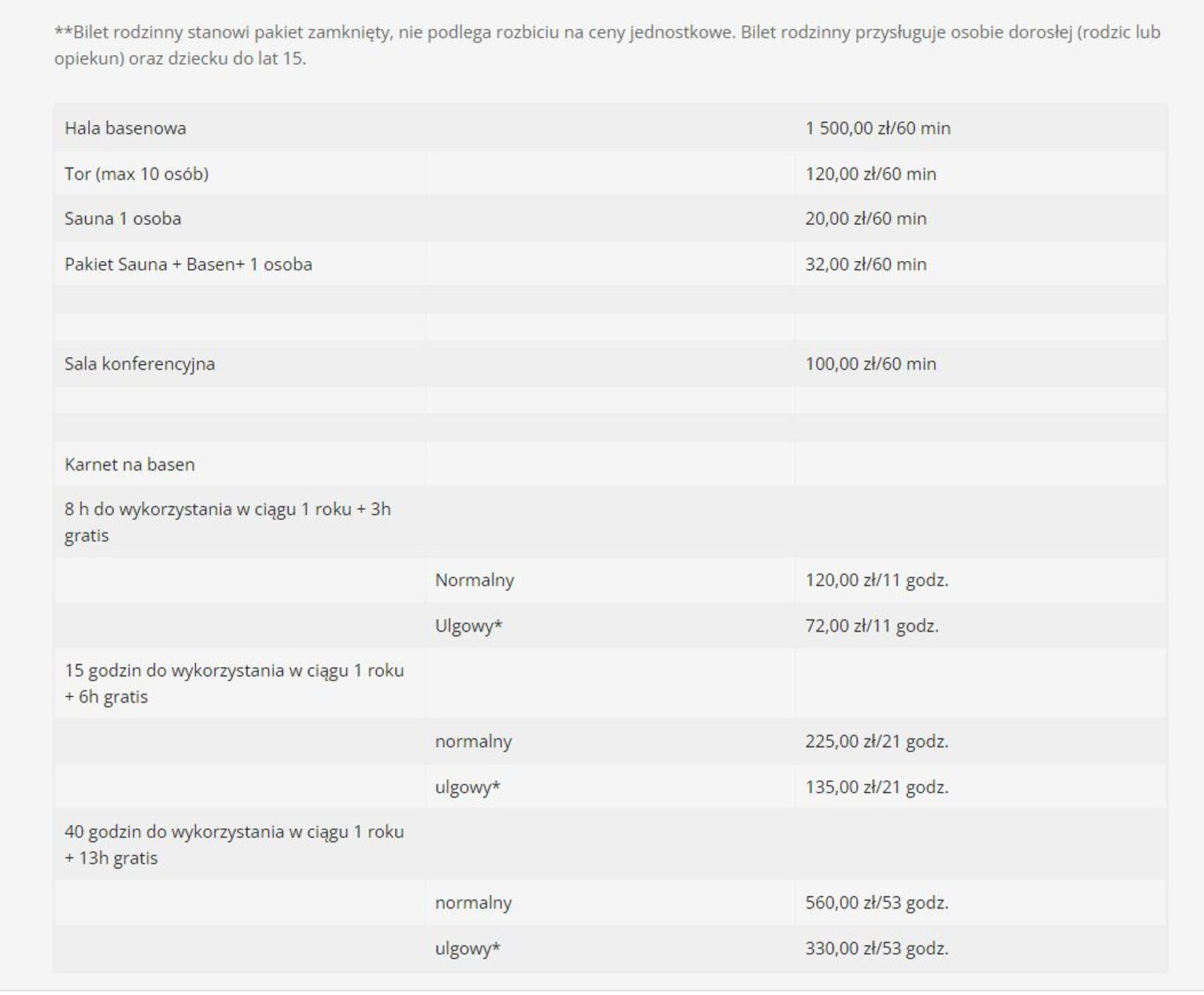
Task: Click the 560,00 zł/53 godz. price
Action: coord(877,903)
